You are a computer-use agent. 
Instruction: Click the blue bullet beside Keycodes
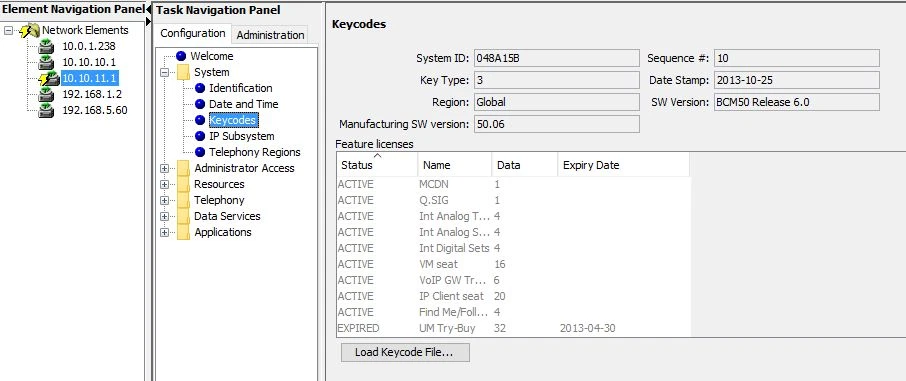(200, 120)
